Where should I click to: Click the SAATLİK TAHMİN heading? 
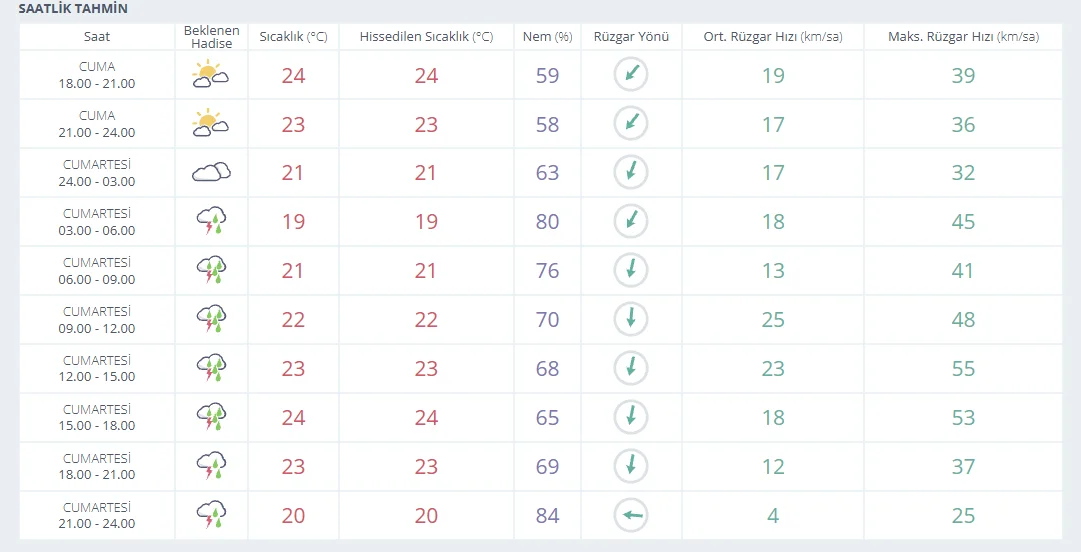(73, 9)
